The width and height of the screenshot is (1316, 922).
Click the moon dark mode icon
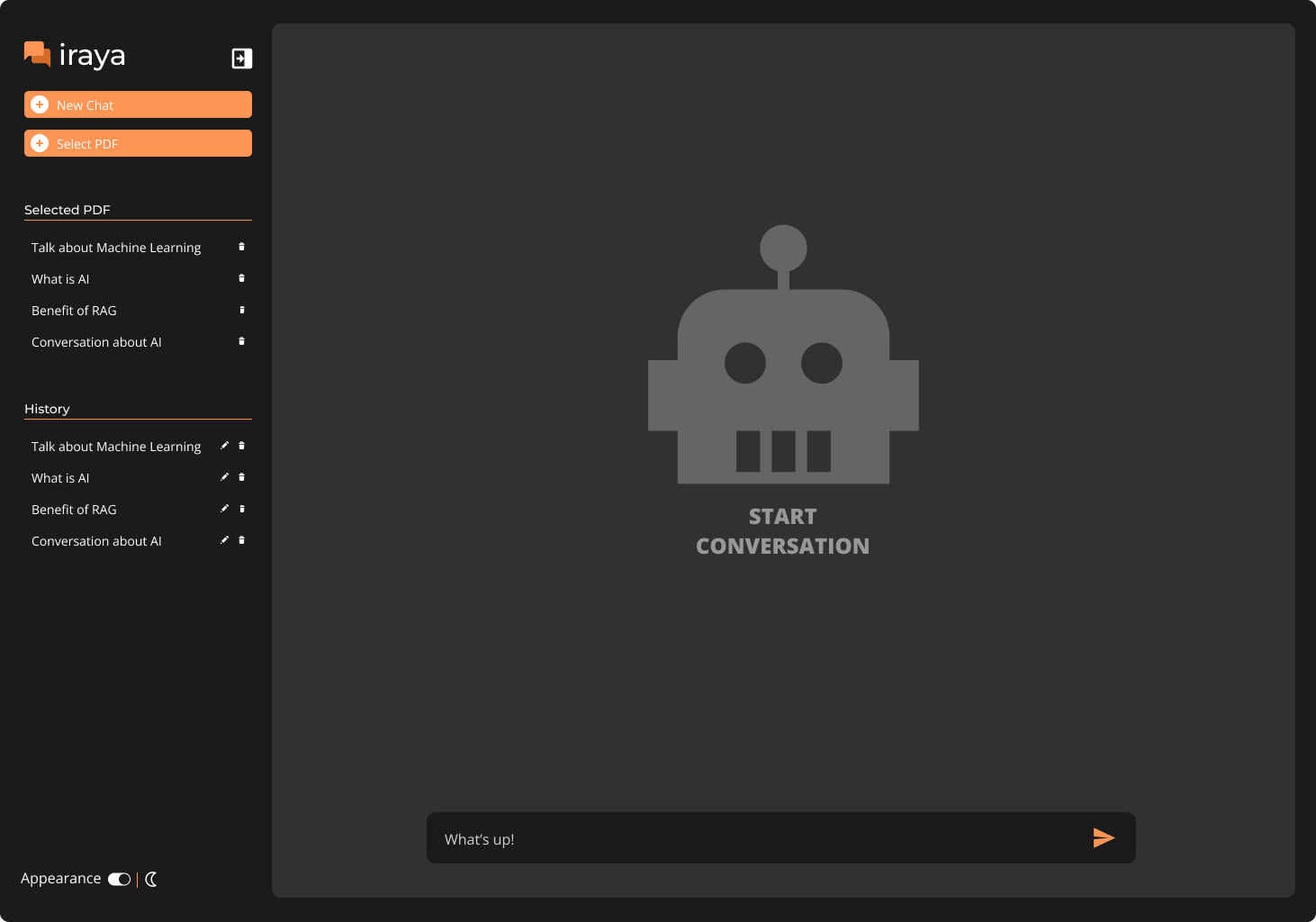[151, 879]
